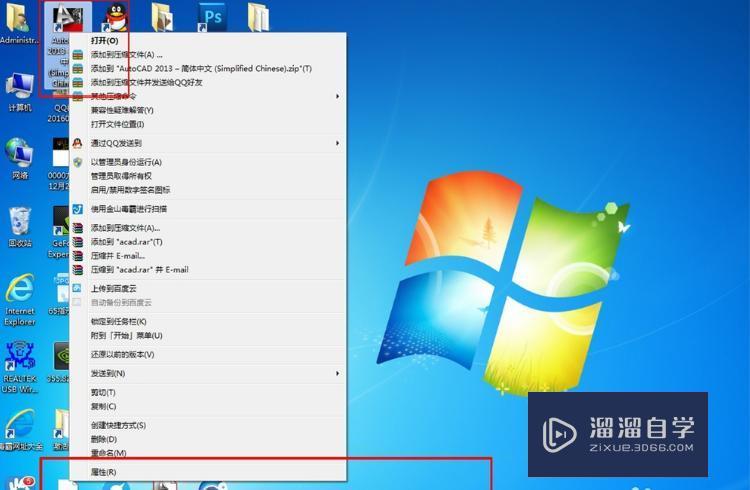Open the Administrator folder desktop icon

click(x=18, y=23)
